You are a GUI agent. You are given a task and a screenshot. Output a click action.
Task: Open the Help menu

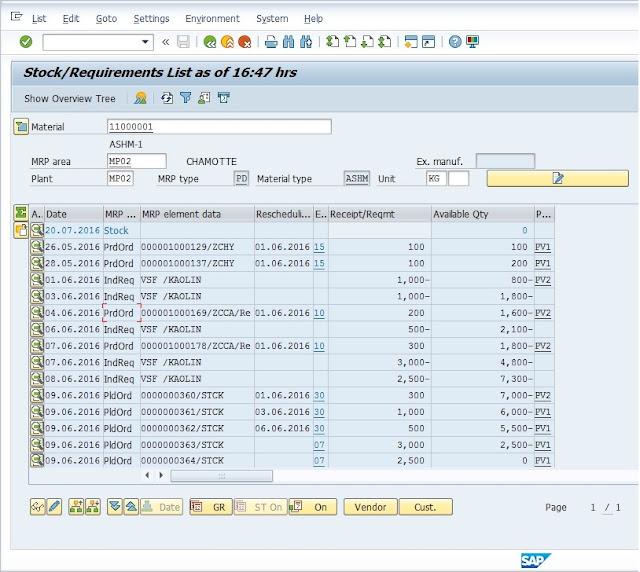[x=313, y=19]
